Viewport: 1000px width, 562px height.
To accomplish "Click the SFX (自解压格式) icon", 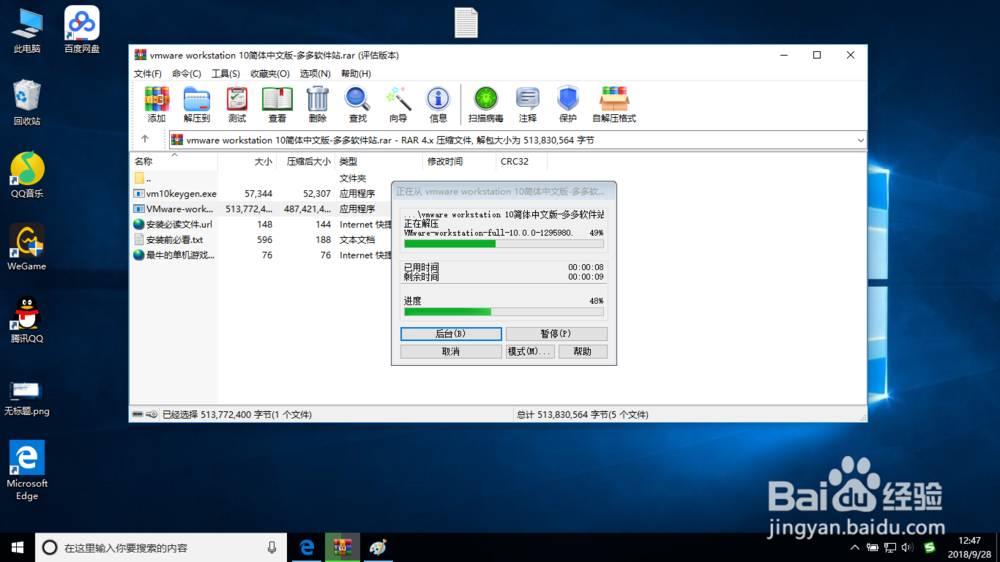I will click(x=614, y=105).
